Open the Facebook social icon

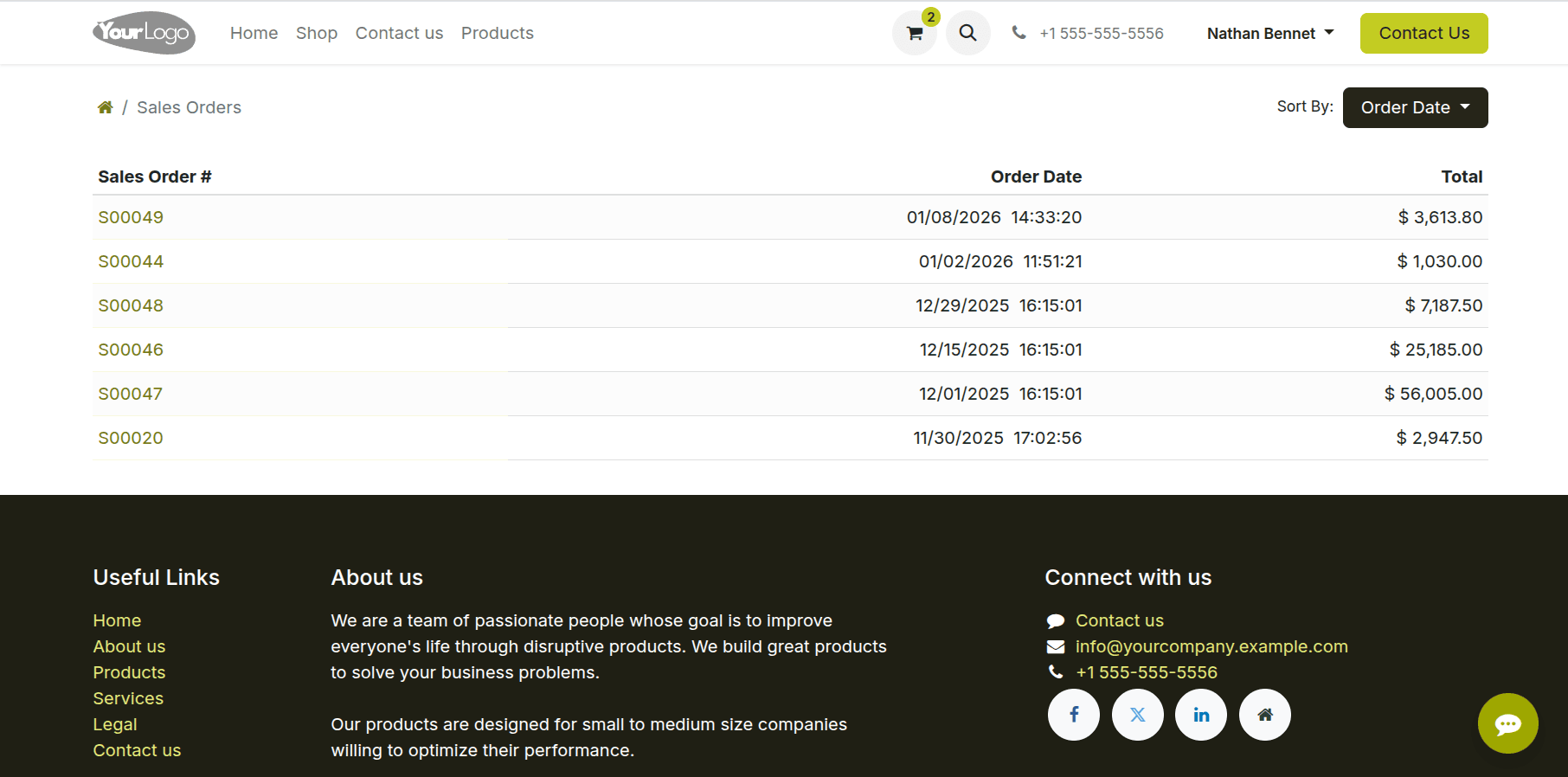[x=1073, y=715]
